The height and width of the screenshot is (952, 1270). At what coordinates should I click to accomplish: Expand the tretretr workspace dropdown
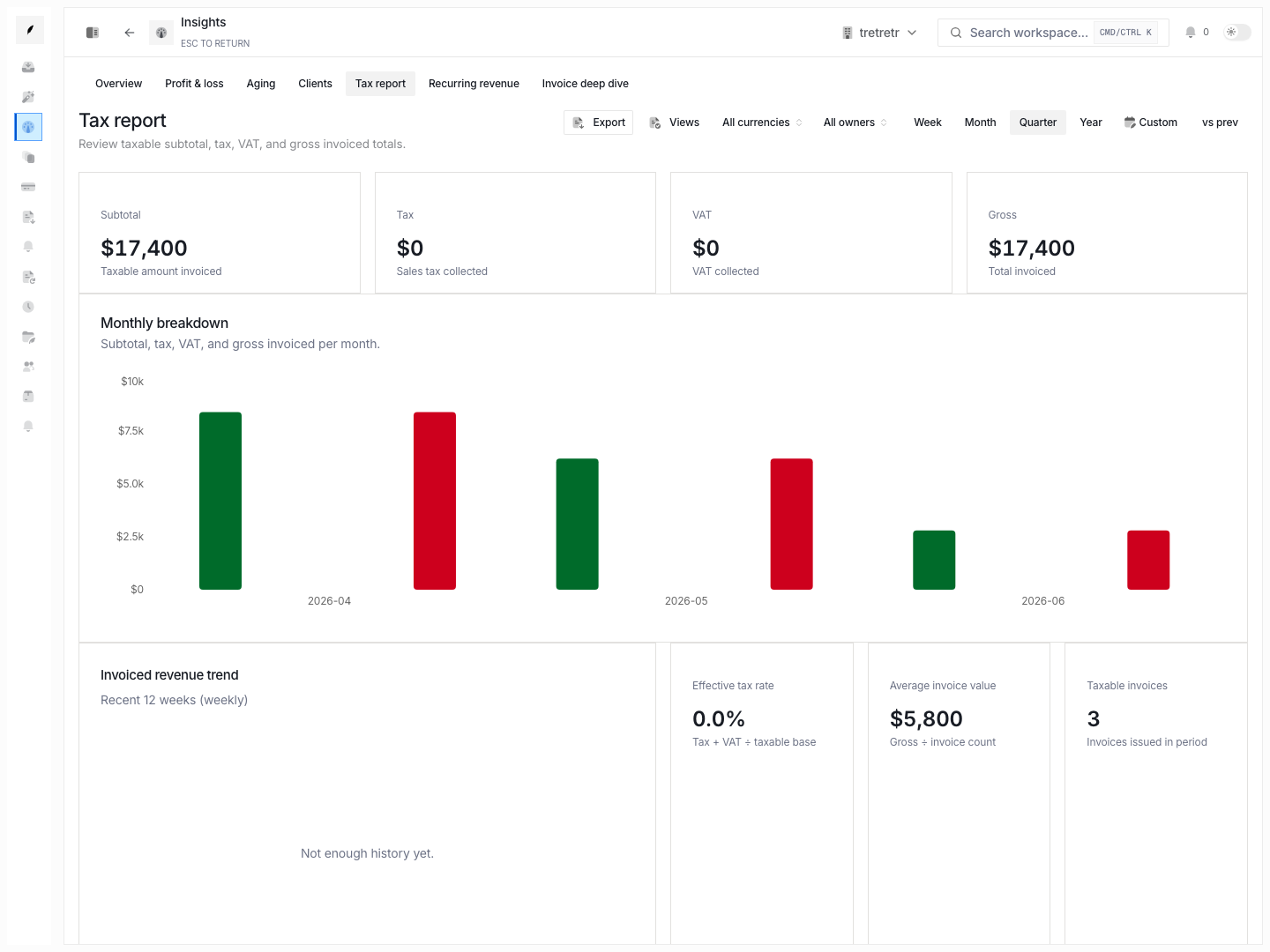[x=879, y=33]
